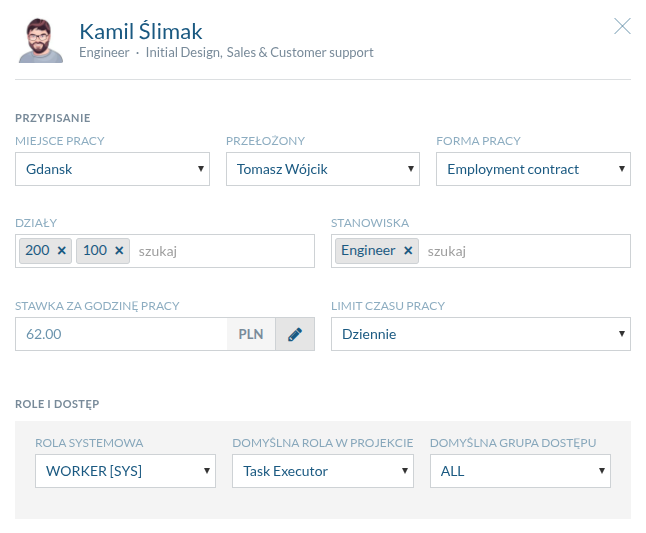The height and width of the screenshot is (533, 646).
Task: Click the ROLA SYSTEMOWA label
Action: [x=89, y=443]
